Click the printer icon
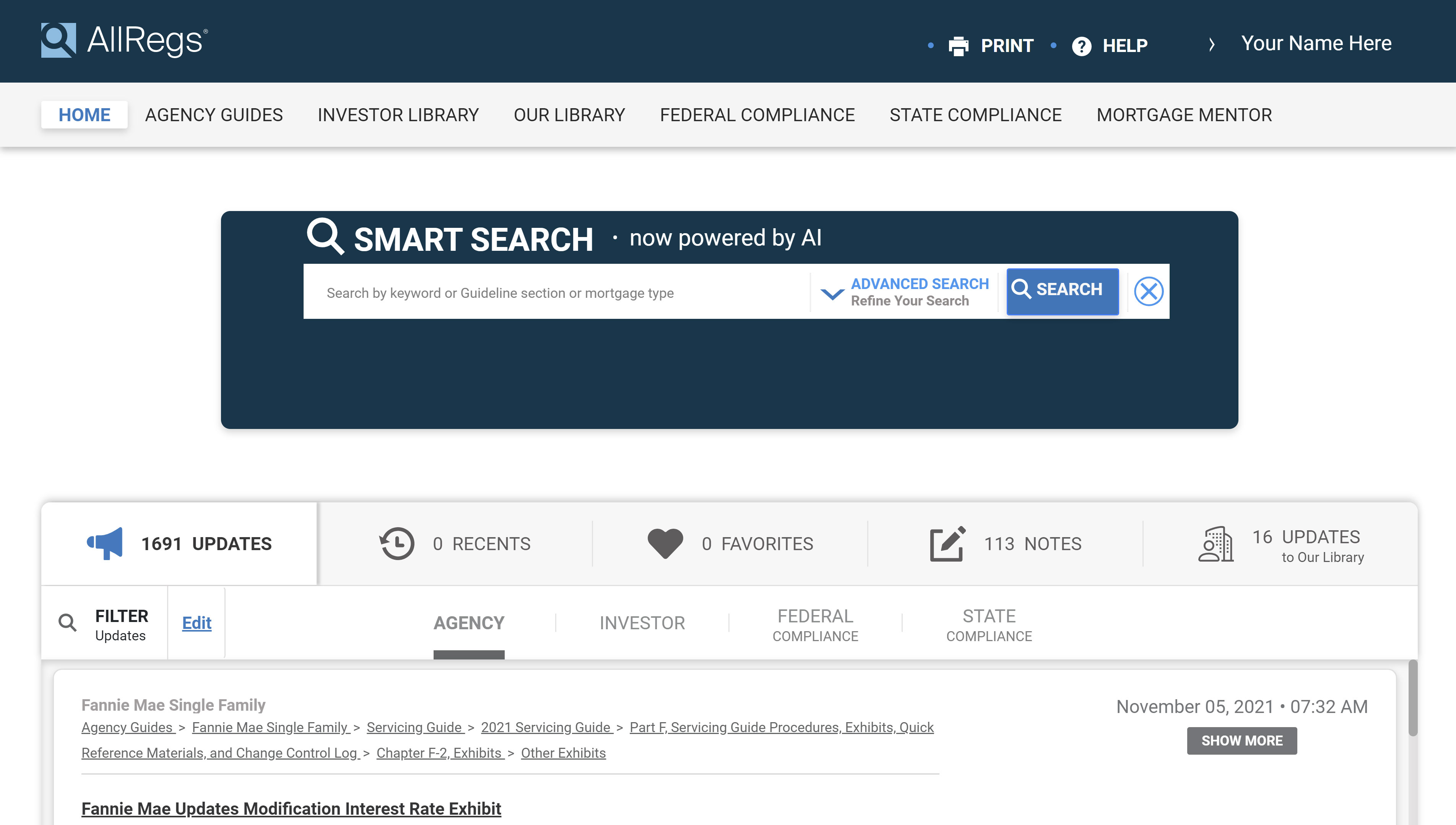This screenshot has height=825, width=1456. coord(958,46)
